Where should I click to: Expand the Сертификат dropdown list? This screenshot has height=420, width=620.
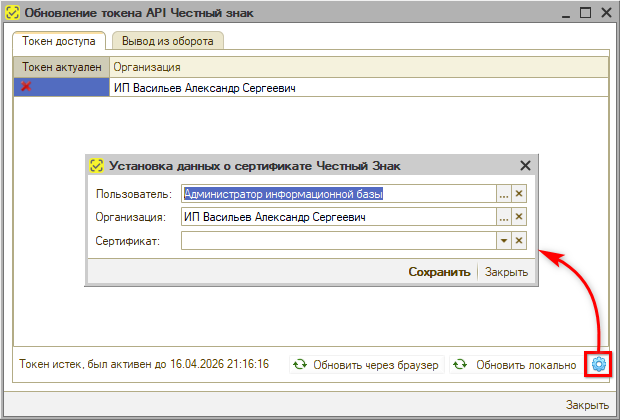pyautogui.click(x=504, y=240)
